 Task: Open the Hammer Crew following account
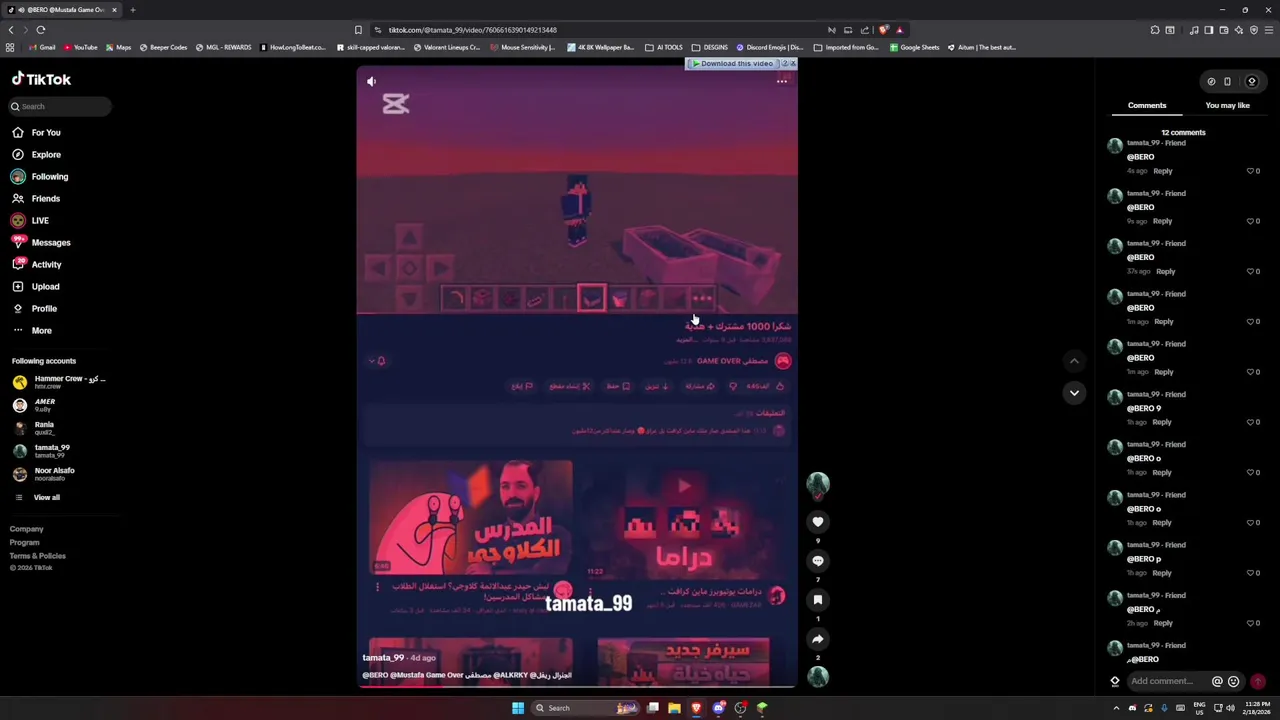click(x=60, y=382)
